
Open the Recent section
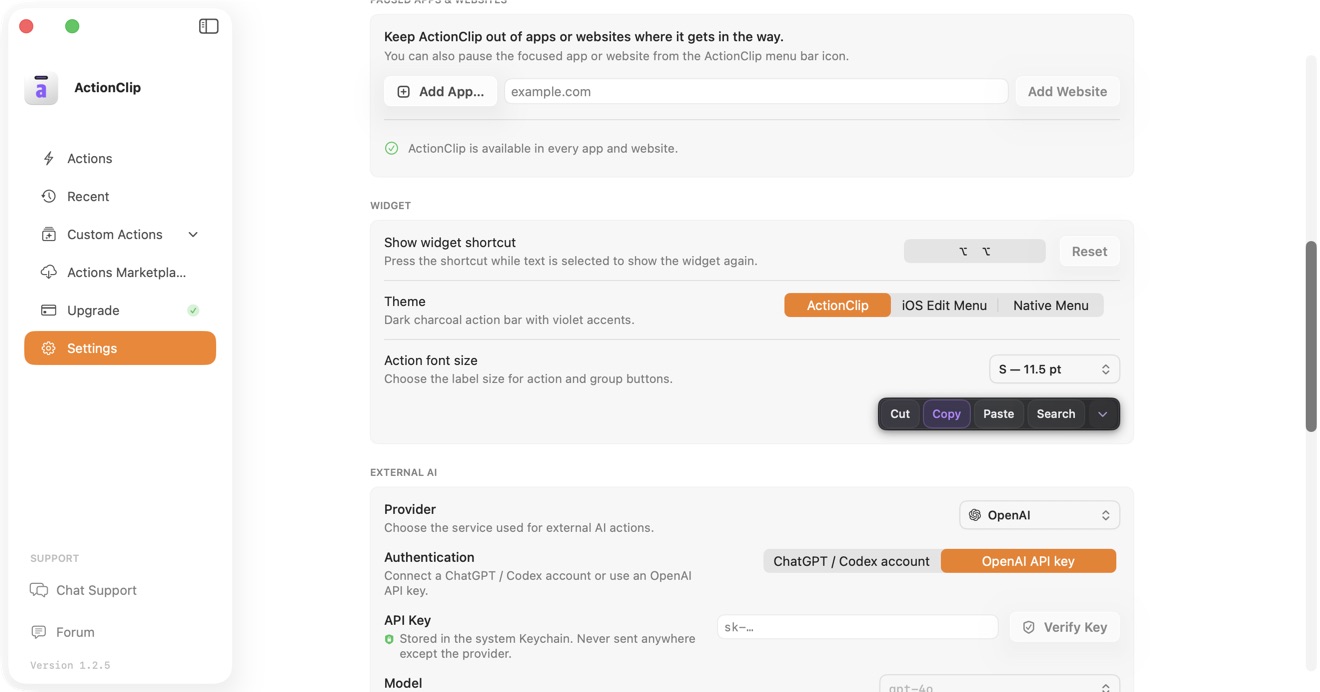[x=120, y=197]
